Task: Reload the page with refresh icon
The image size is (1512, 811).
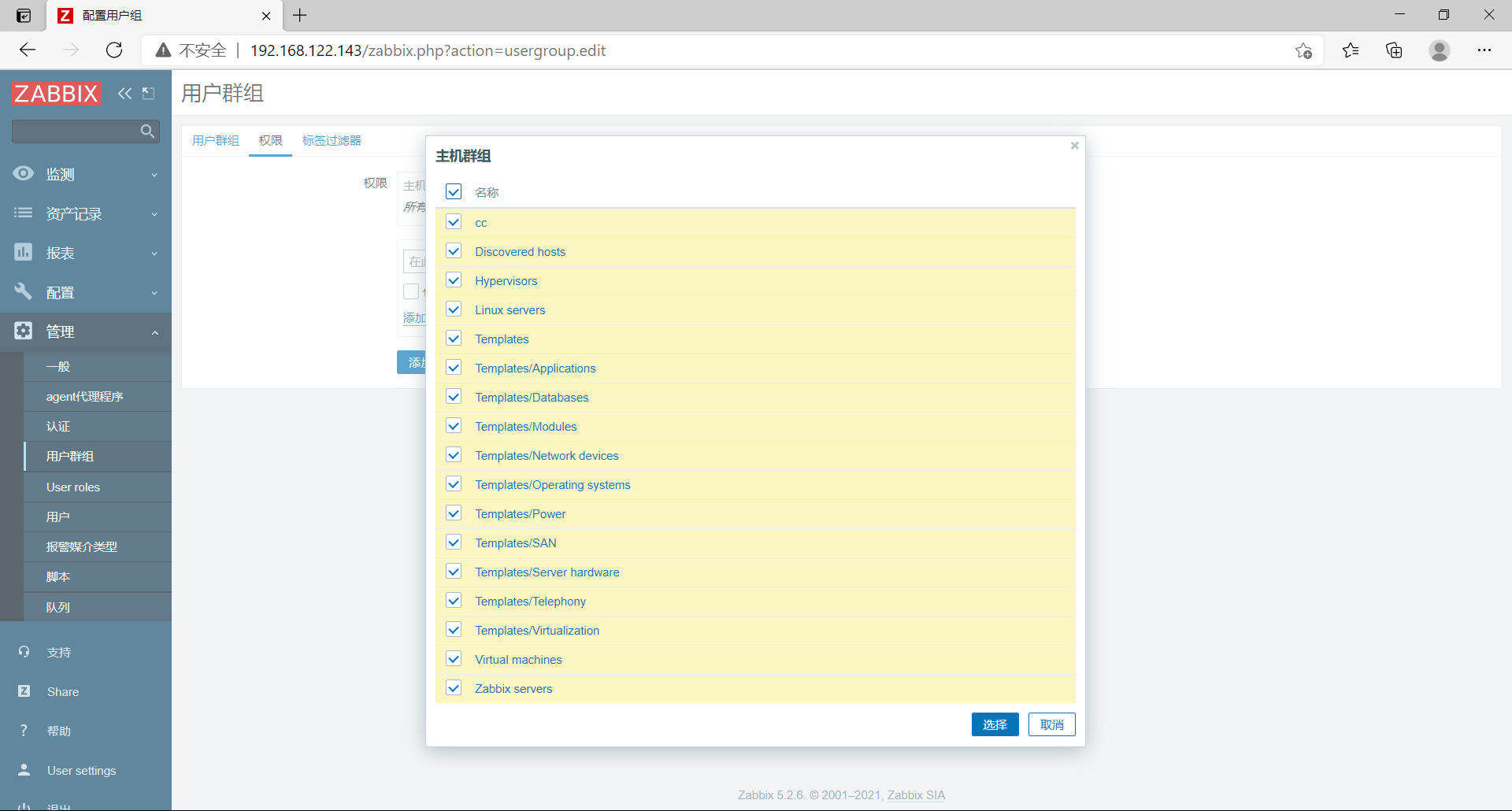Action: pos(114,50)
